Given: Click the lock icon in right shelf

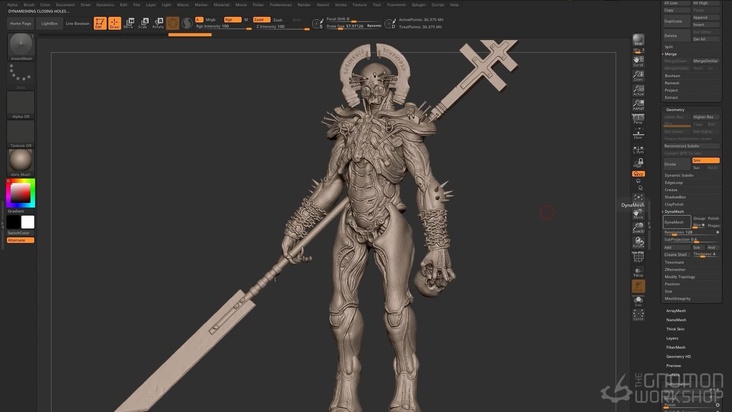Looking at the screenshot, I should [x=638, y=163].
